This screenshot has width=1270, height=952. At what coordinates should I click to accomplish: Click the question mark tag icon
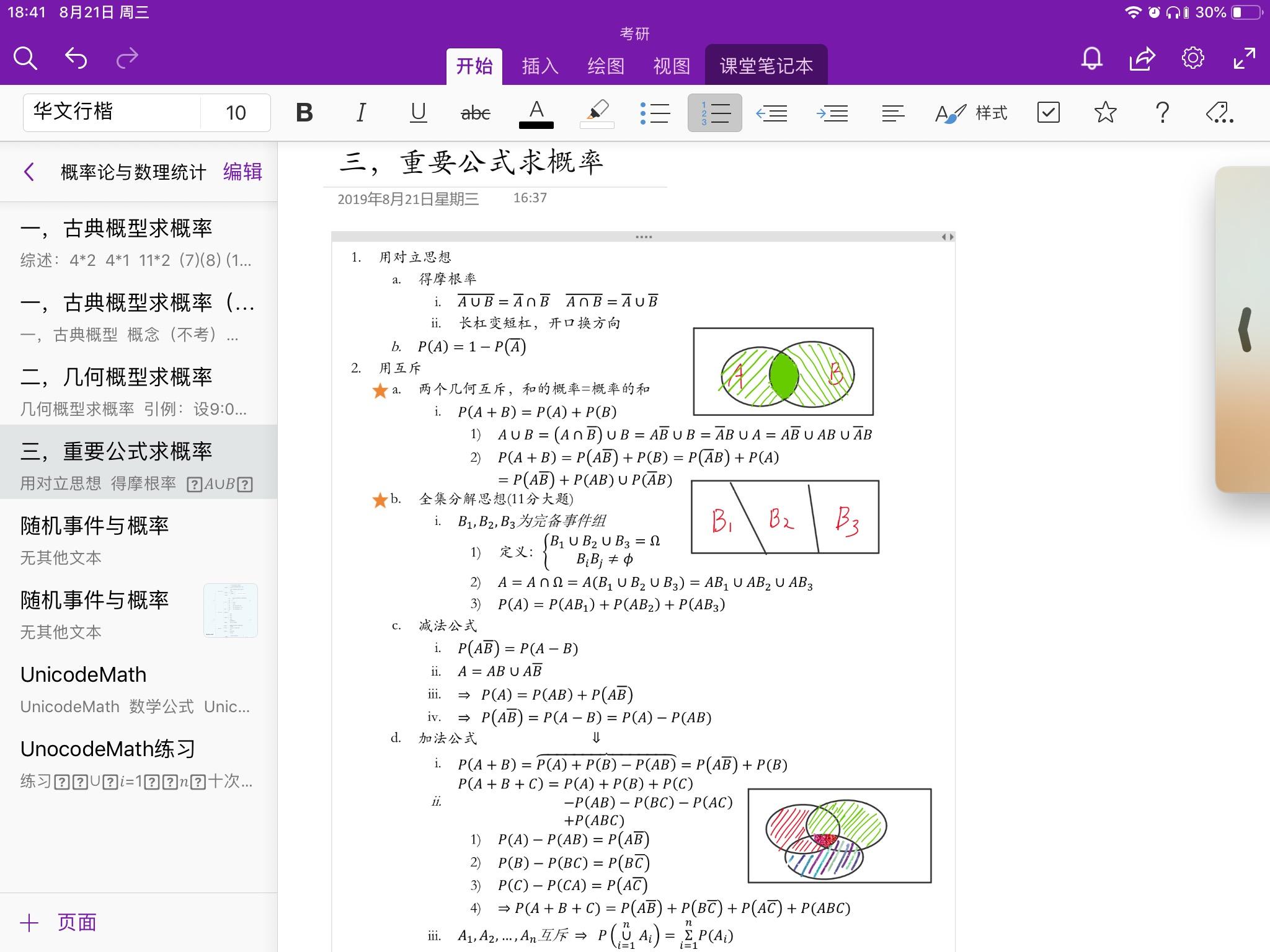tap(1161, 112)
